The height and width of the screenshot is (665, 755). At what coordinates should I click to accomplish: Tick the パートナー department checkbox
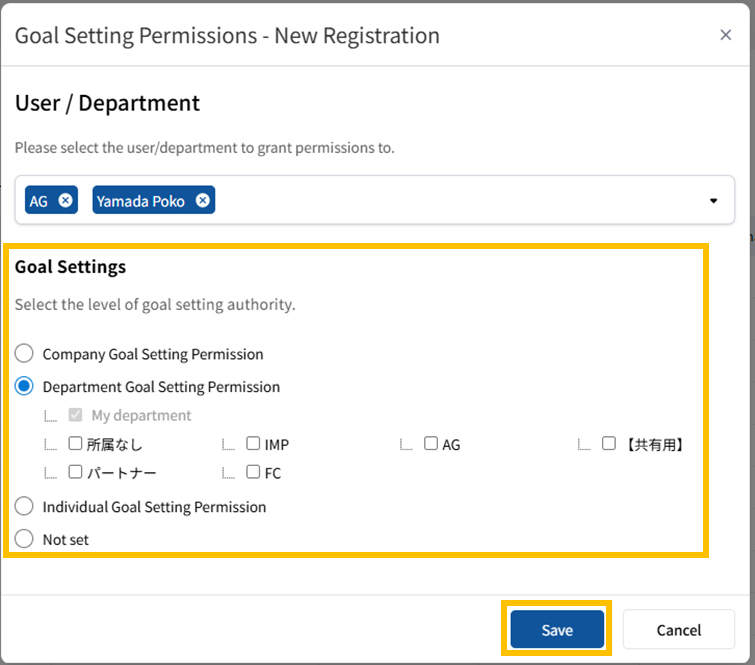(x=75, y=472)
